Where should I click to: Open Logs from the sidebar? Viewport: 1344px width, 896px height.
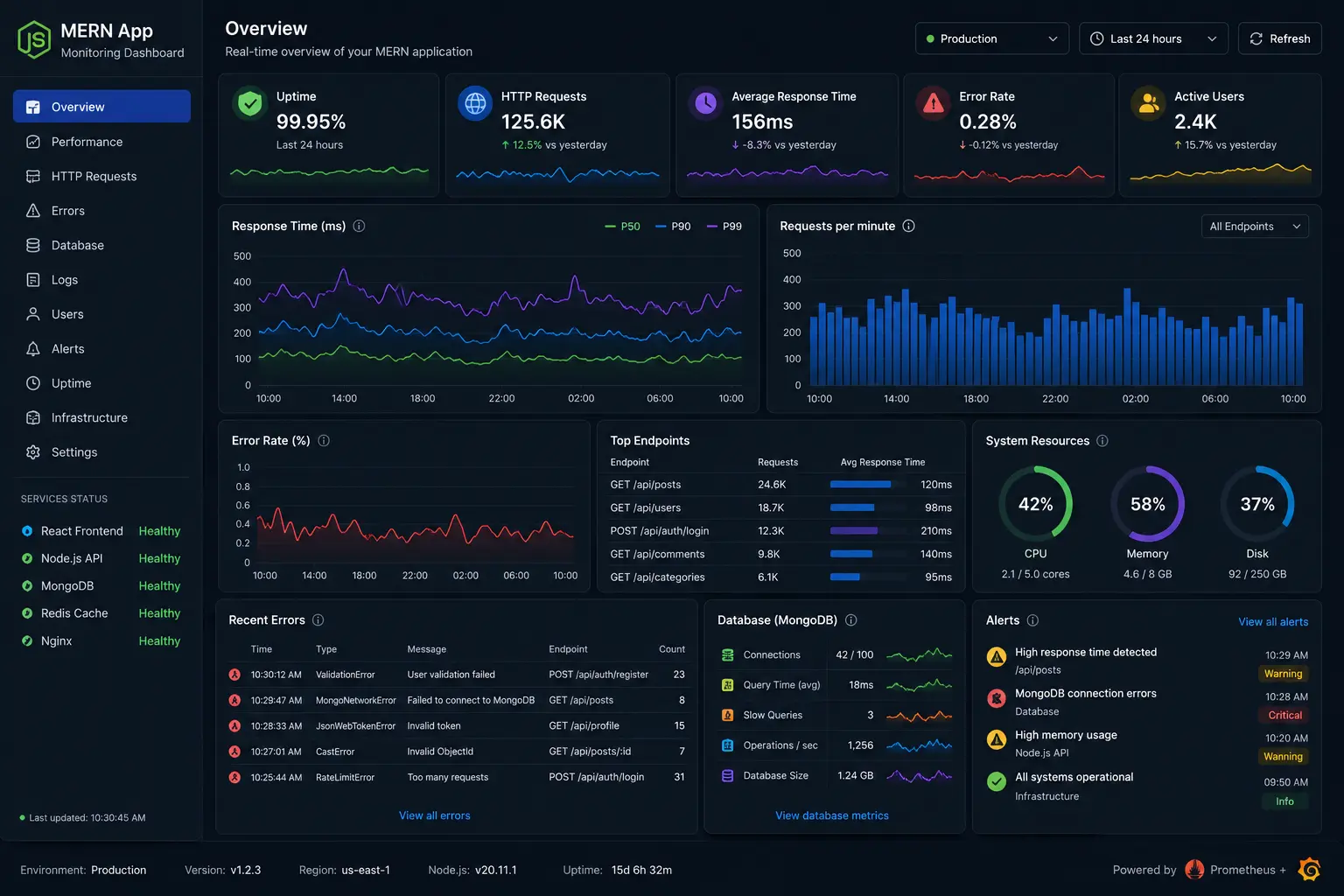[101, 280]
